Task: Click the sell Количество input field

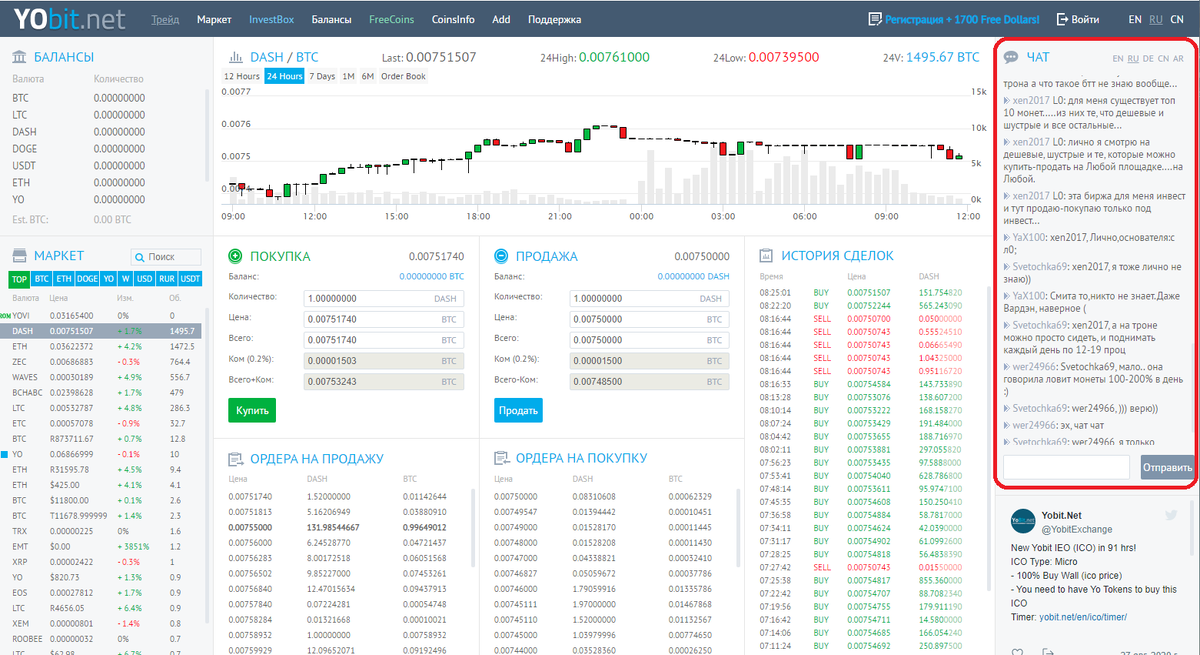Action: pos(648,298)
